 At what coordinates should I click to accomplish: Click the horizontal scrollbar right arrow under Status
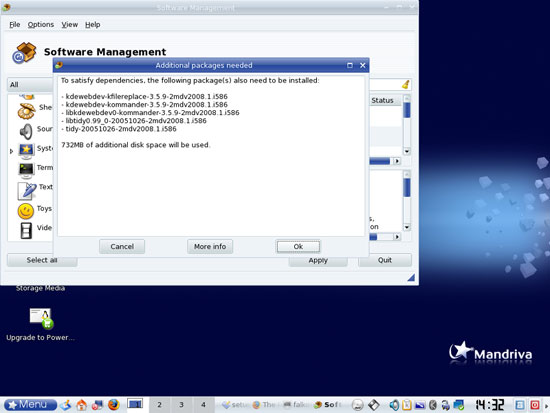click(397, 161)
